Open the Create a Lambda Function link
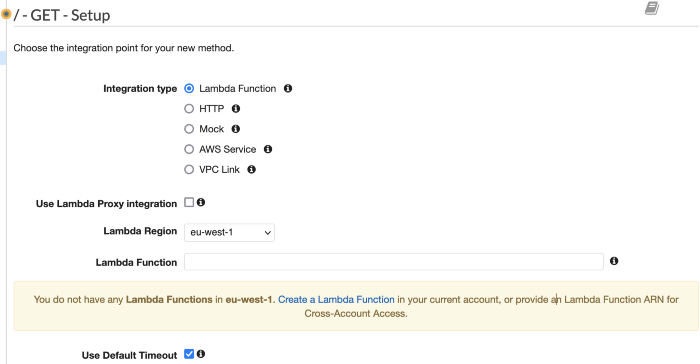Image resolution: width=700 pixels, height=364 pixels. [x=336, y=299]
